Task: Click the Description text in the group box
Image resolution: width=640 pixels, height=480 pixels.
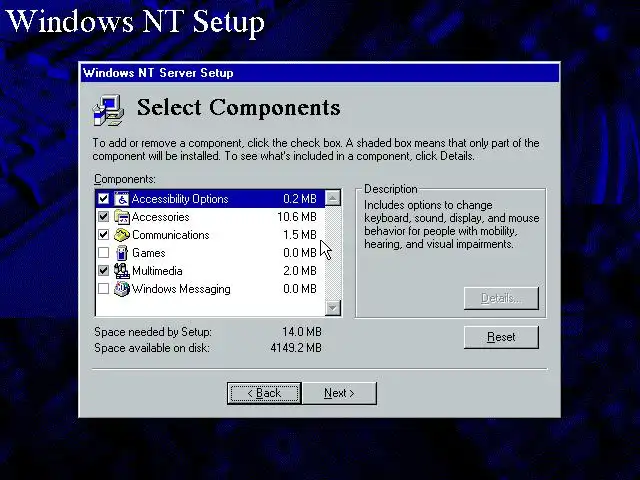Action: click(451, 224)
